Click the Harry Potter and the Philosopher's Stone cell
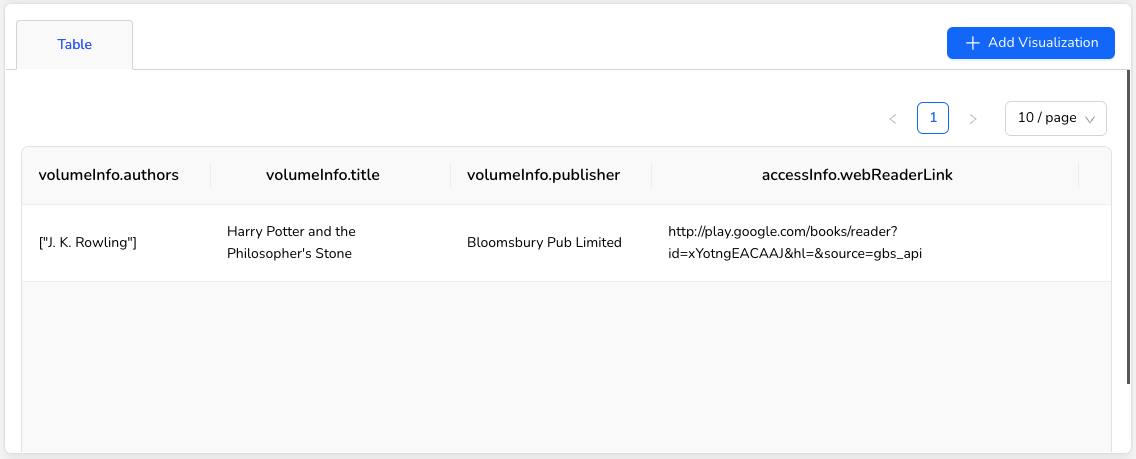 (x=291, y=243)
